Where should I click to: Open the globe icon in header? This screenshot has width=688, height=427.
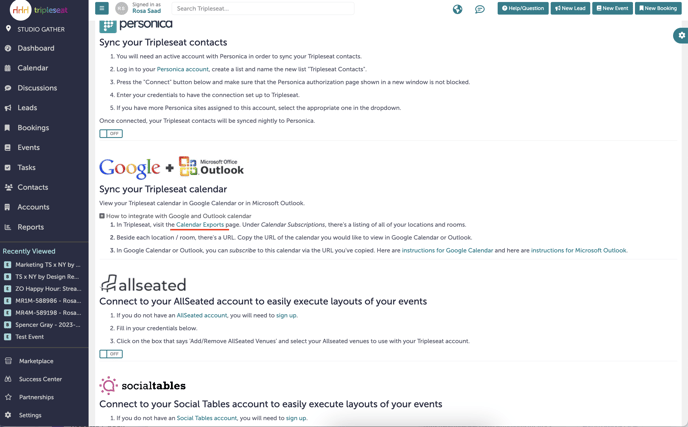click(x=457, y=9)
